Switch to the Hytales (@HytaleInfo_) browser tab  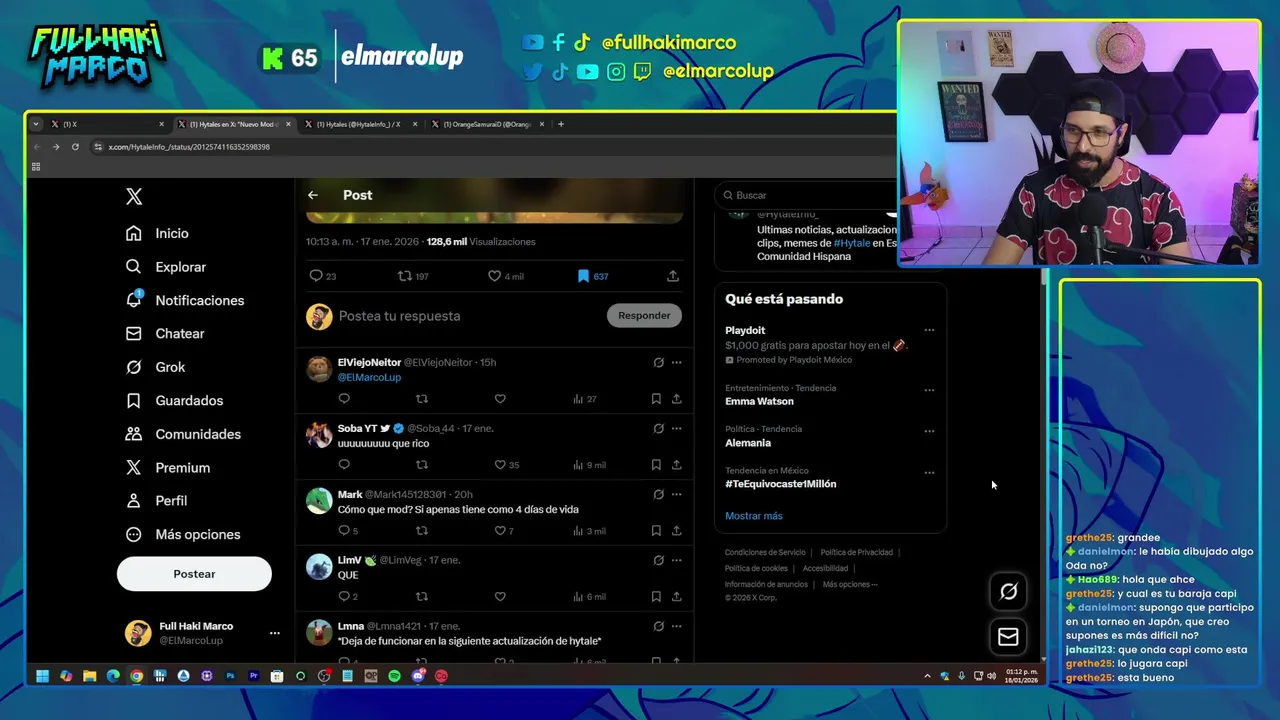click(x=361, y=124)
